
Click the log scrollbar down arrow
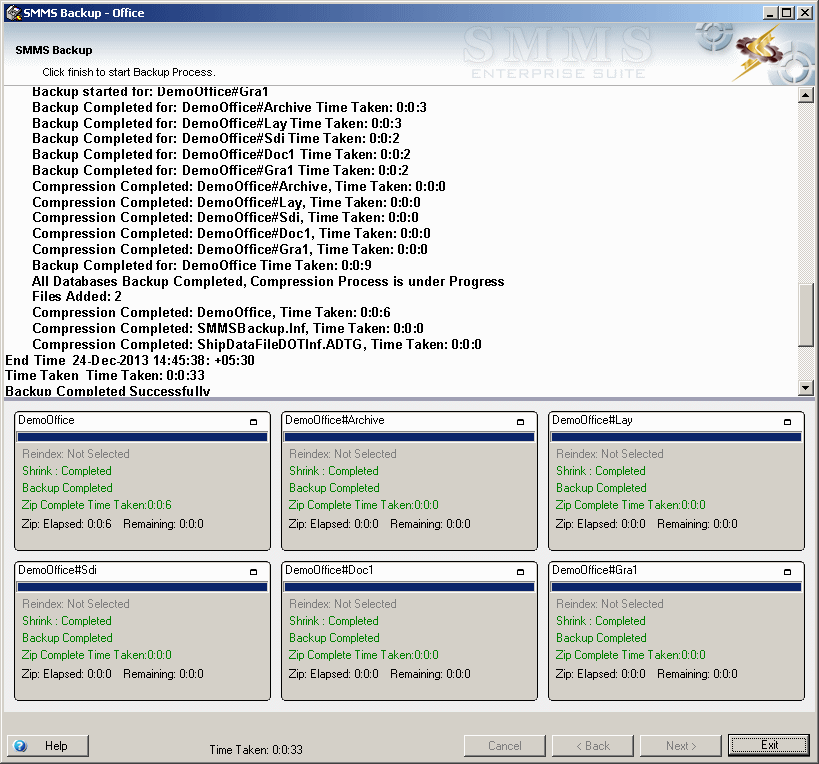(x=806, y=387)
